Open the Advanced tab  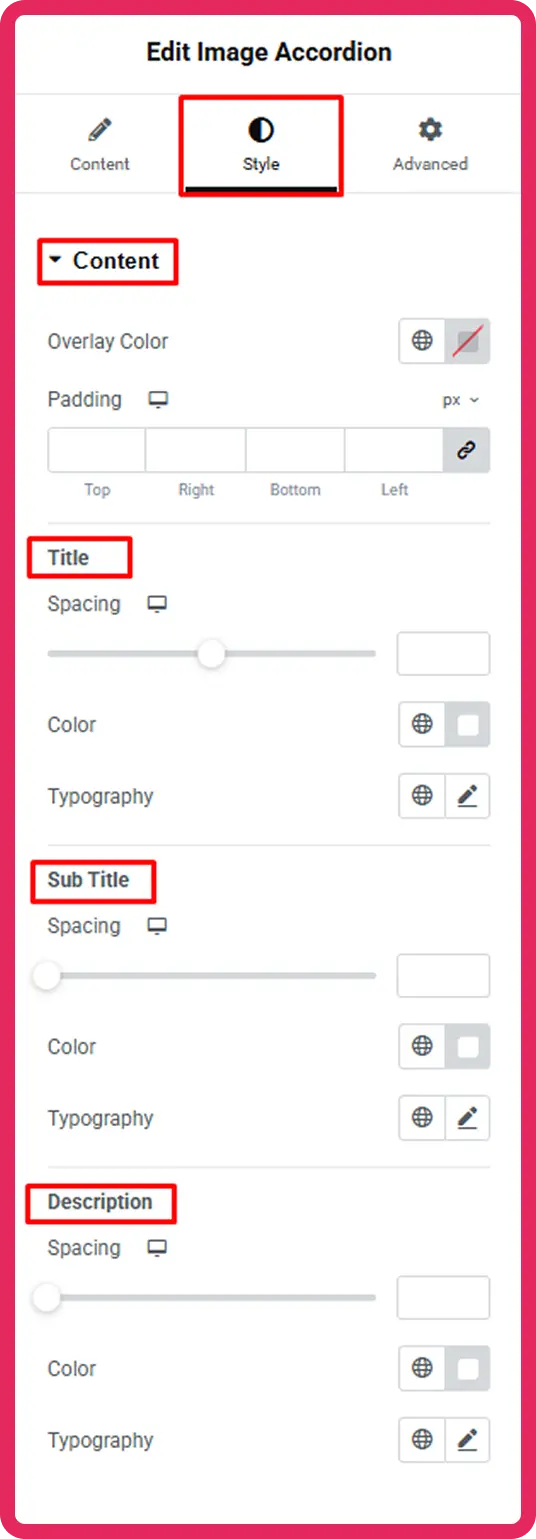pos(430,144)
